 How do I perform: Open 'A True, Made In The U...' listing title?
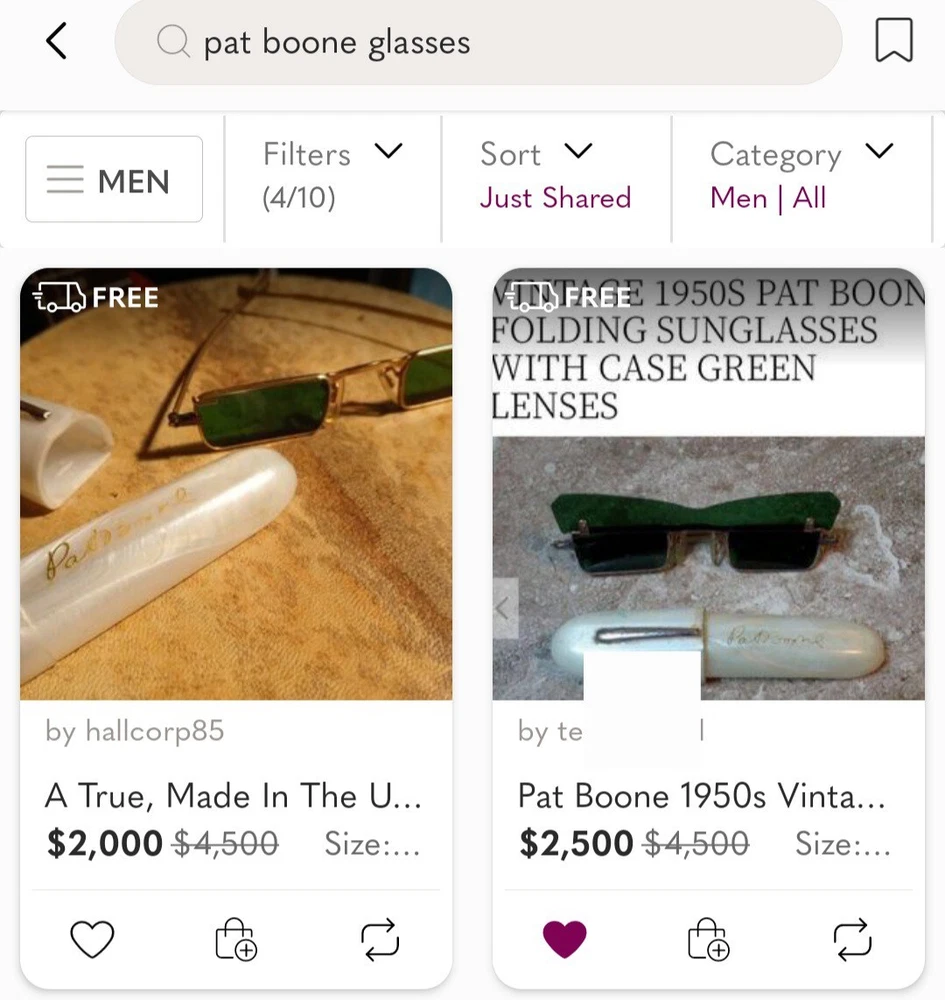point(233,796)
